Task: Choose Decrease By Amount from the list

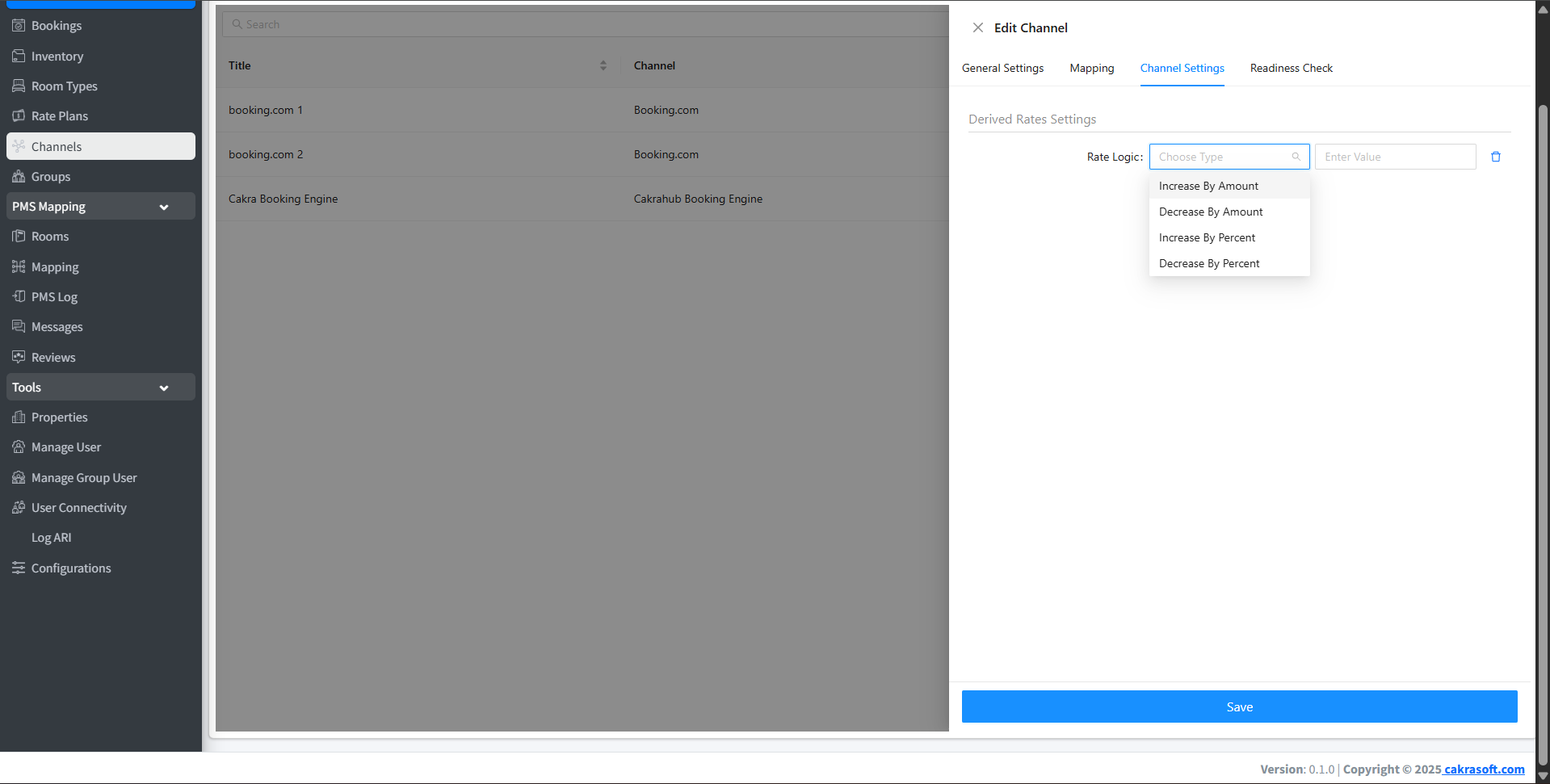Action: point(1210,212)
